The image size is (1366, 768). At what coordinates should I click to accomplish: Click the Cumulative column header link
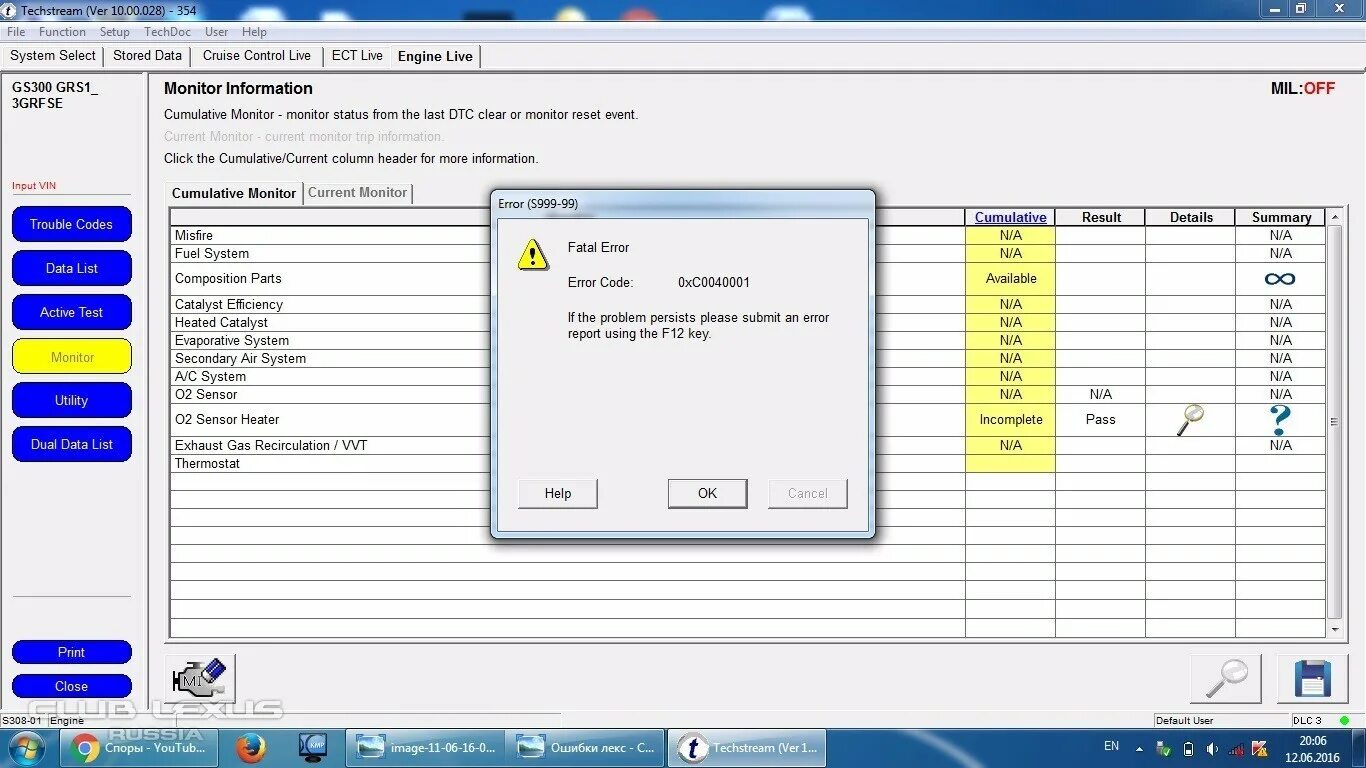(1010, 217)
